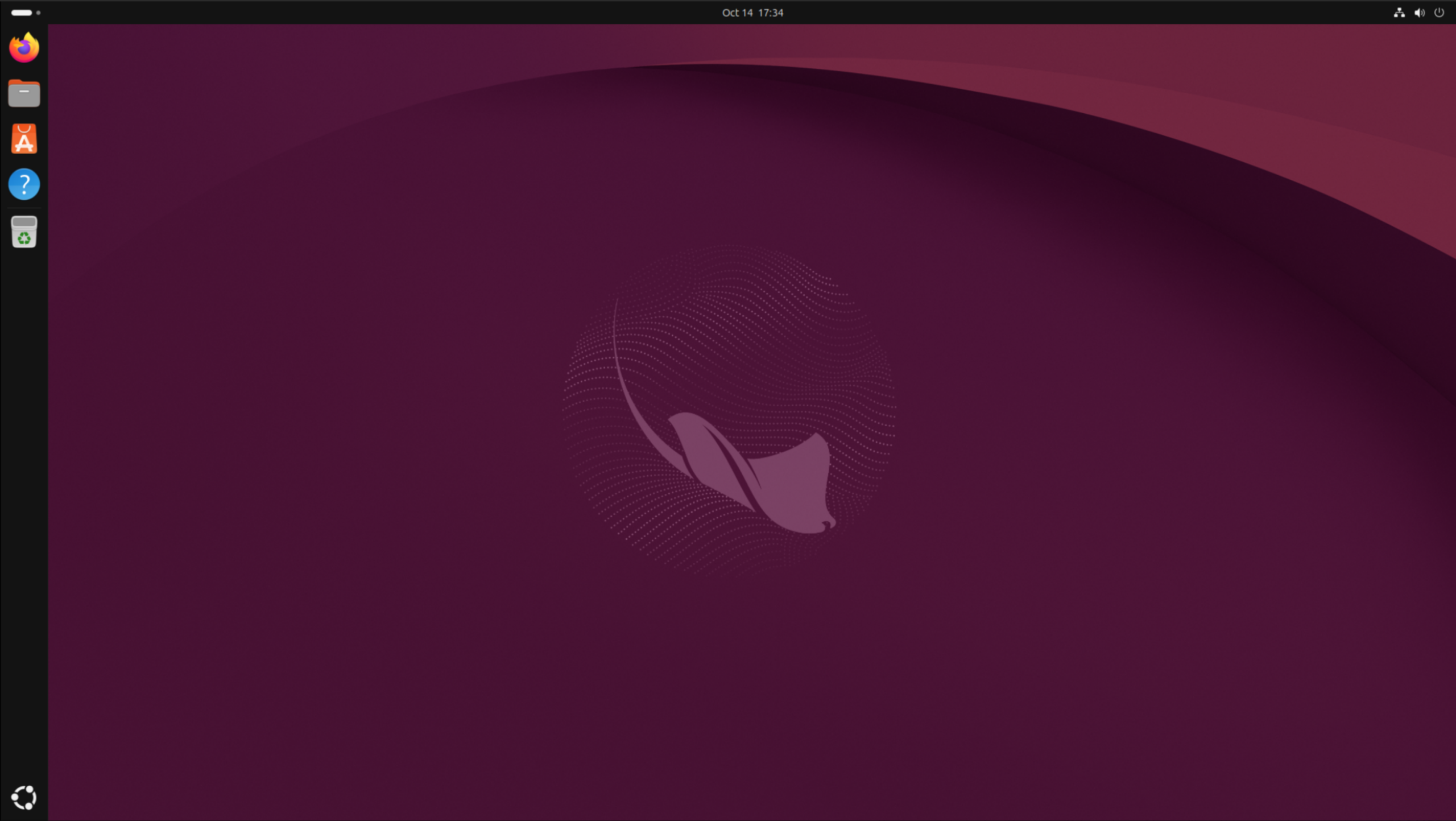Open Firefox from the dock

(24, 48)
